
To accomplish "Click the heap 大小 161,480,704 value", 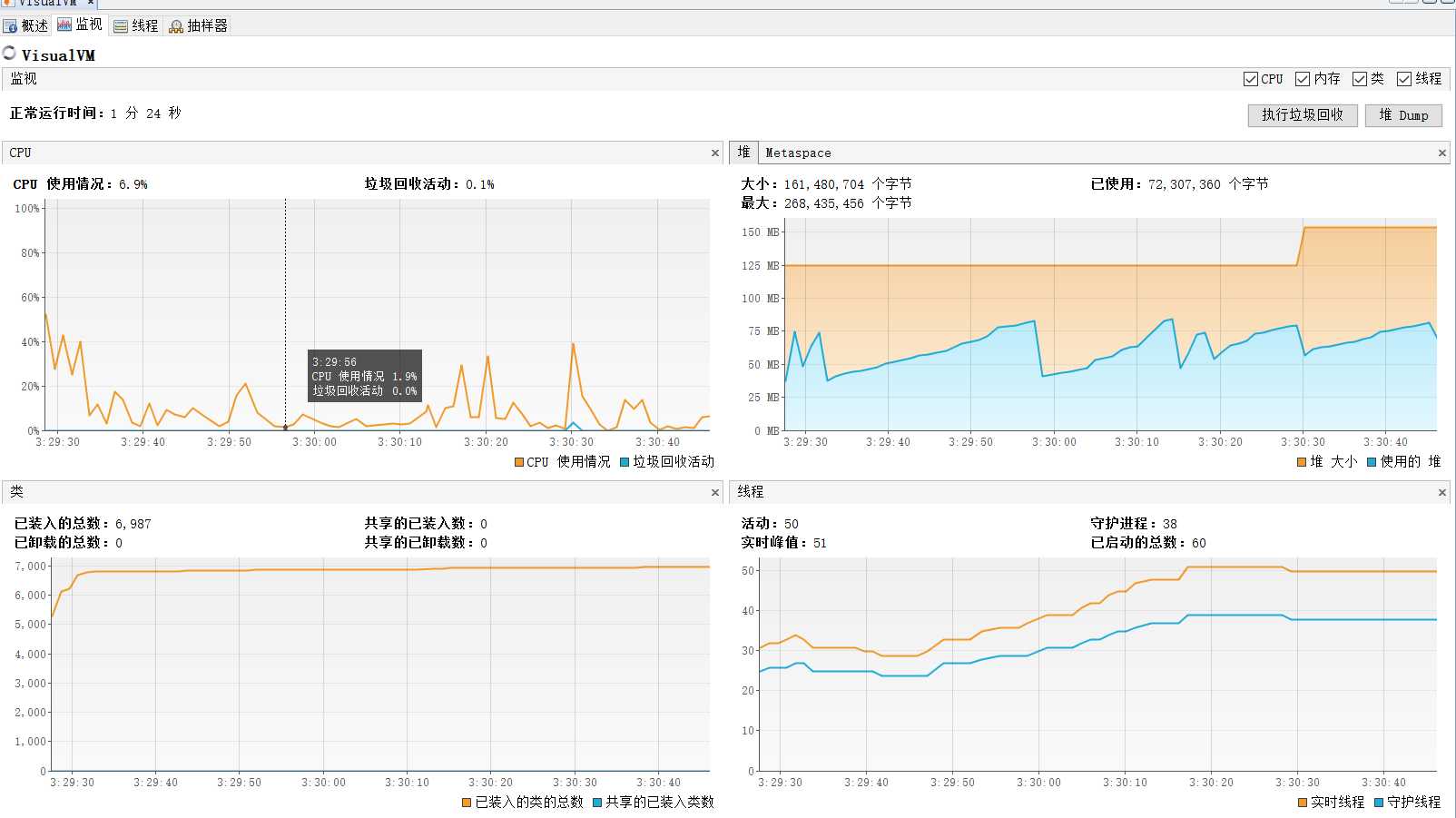I will [824, 184].
